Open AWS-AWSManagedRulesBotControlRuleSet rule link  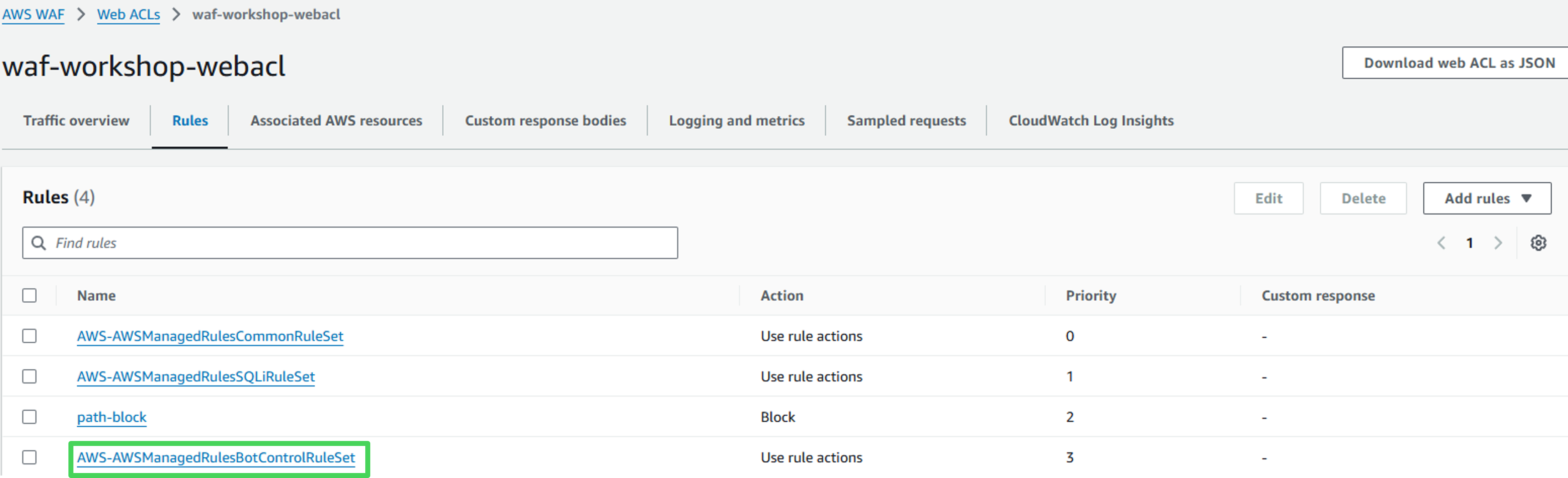[x=216, y=457]
